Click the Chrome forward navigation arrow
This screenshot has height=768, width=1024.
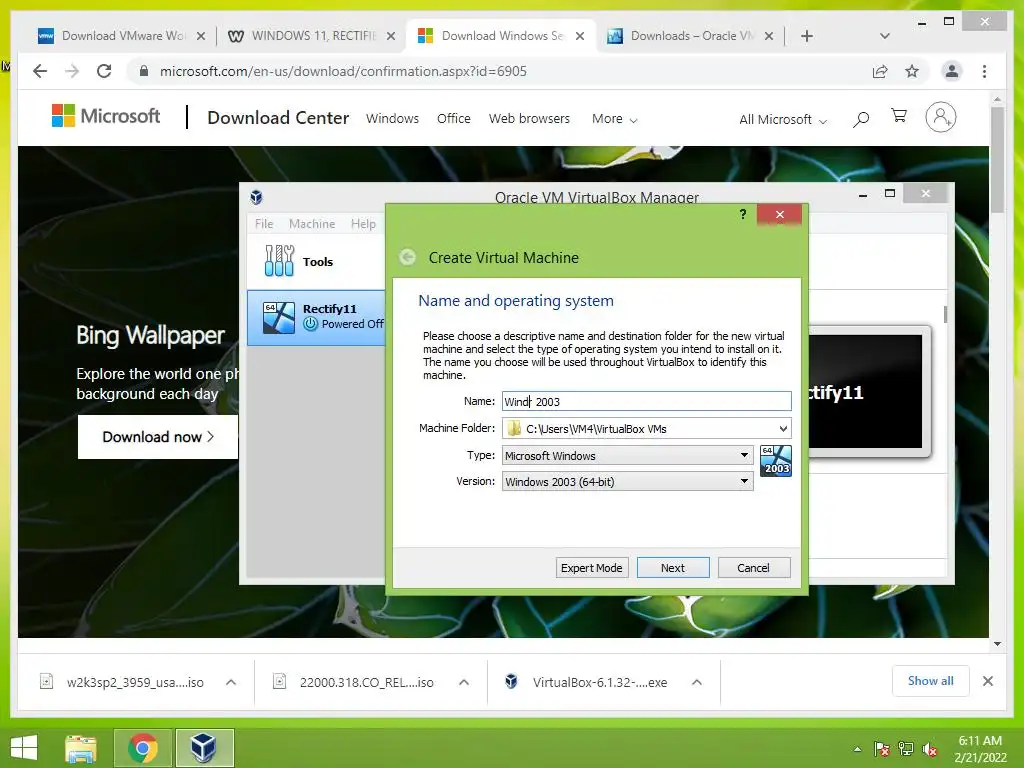[72, 71]
